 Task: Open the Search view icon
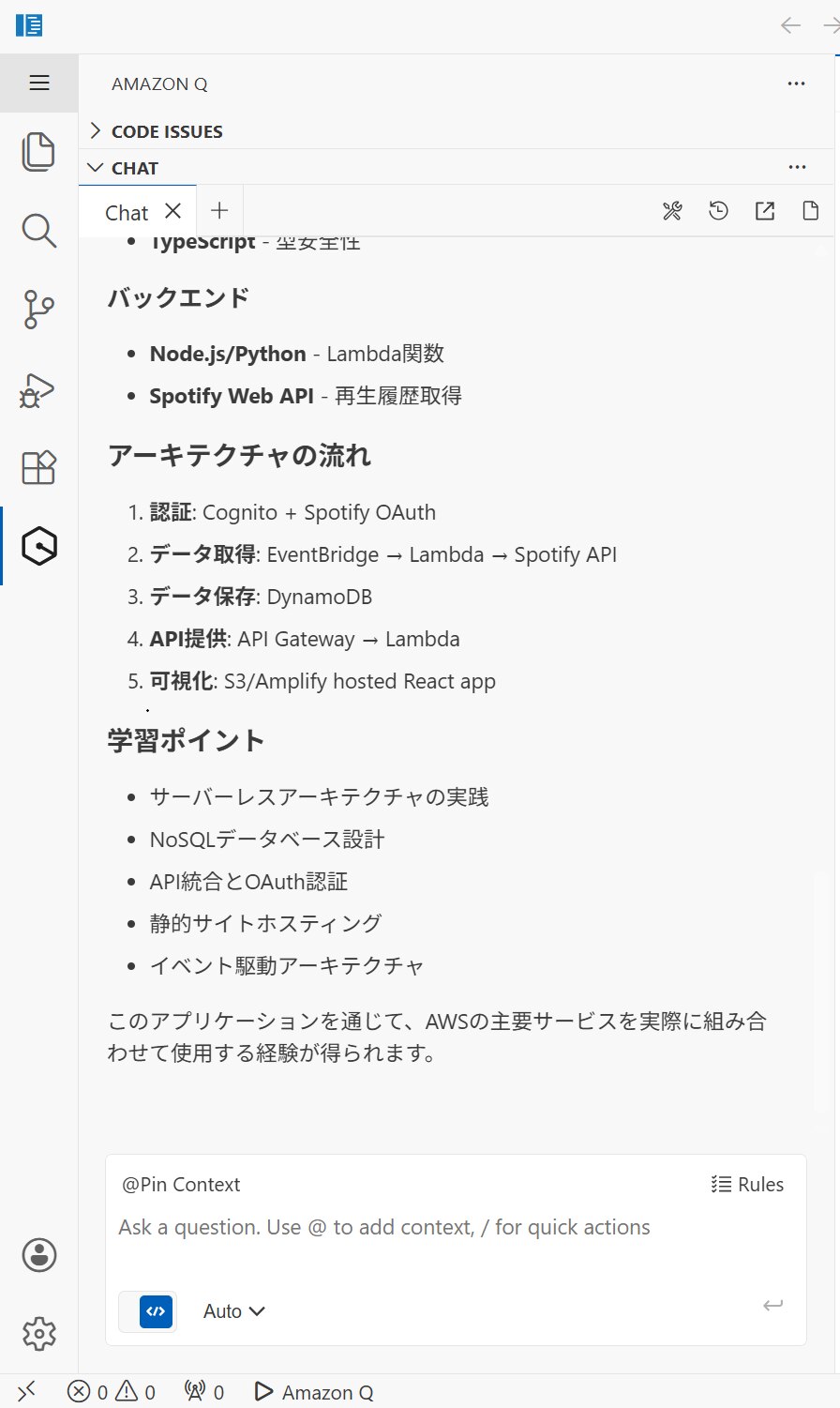pyautogui.click(x=38, y=231)
